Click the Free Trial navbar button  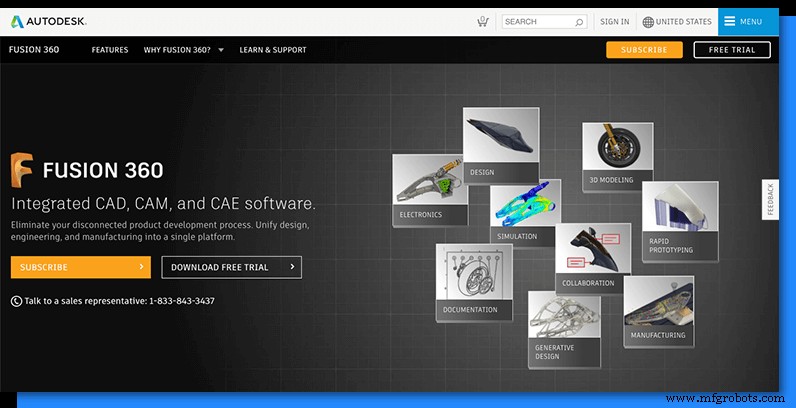pos(732,50)
